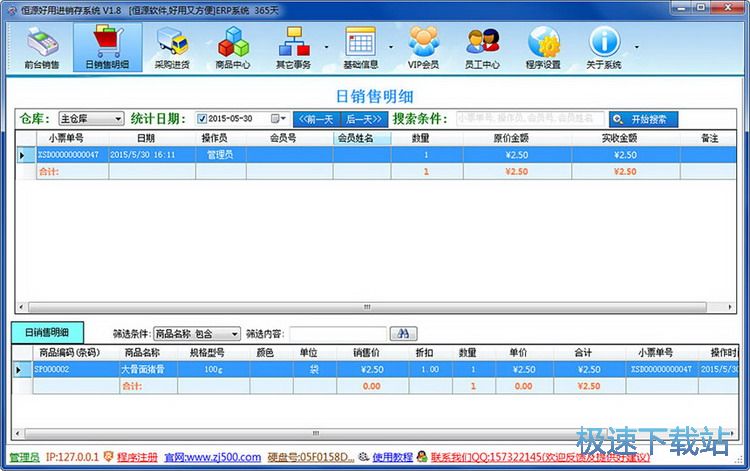Image resolution: width=750 pixels, height=471 pixels.
Task: Click the 商品名称 column header
Action: 142,353
